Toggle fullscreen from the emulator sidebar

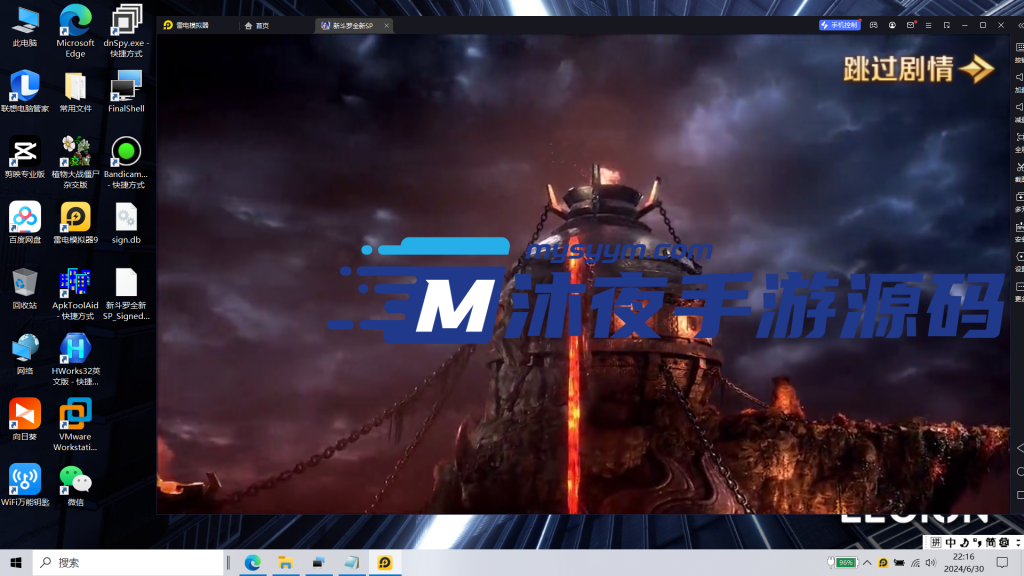pyautogui.click(x=1019, y=137)
